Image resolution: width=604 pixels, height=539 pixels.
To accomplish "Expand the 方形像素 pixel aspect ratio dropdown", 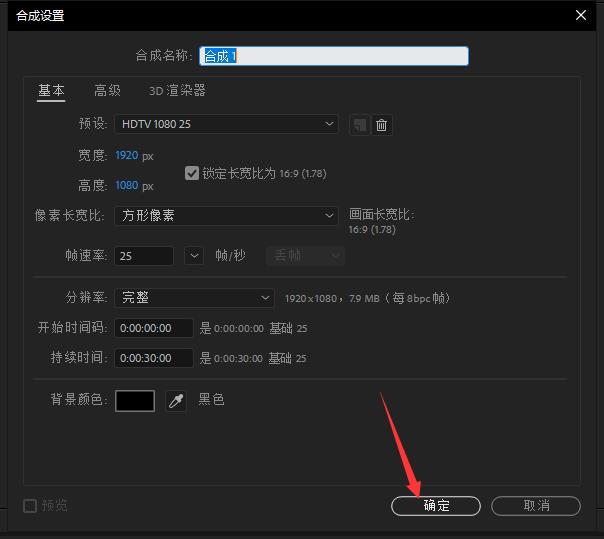I will pyautogui.click(x=226, y=215).
